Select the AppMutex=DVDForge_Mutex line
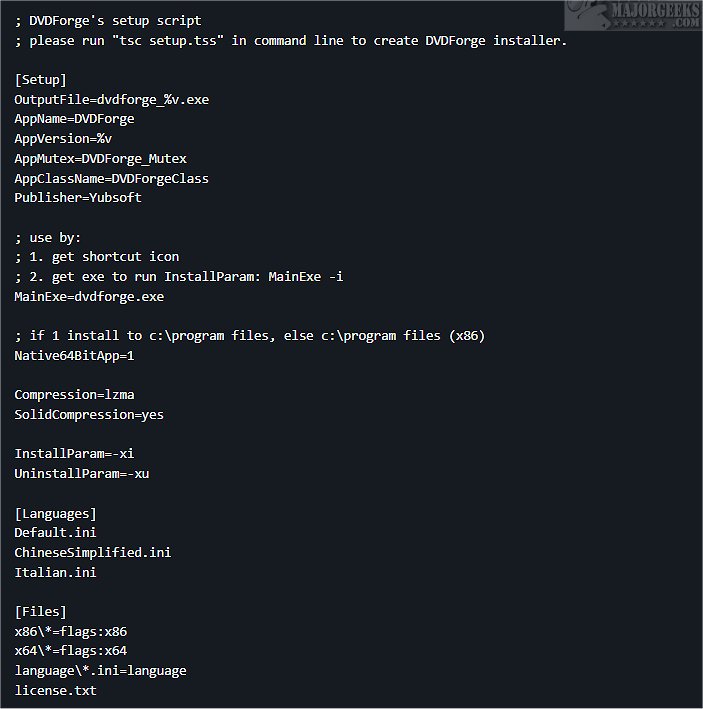The image size is (703, 709). [100, 158]
